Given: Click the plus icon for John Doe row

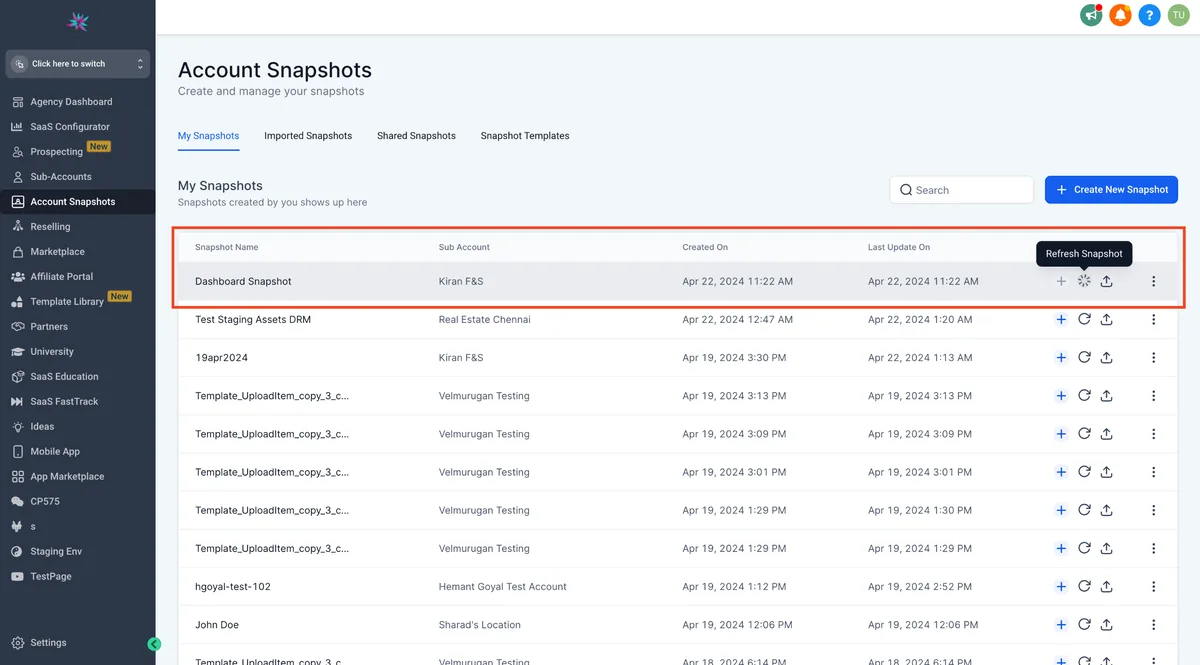Looking at the screenshot, I should coord(1061,625).
